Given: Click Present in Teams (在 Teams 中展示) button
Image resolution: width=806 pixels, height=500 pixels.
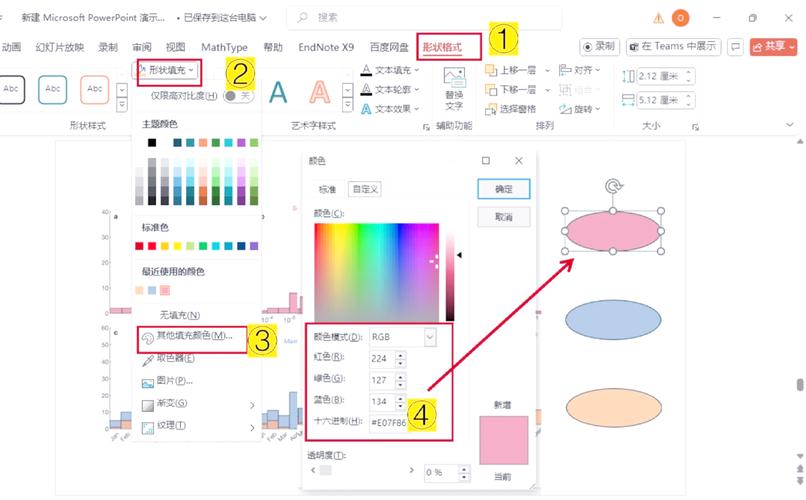Looking at the screenshot, I should click(x=673, y=47).
